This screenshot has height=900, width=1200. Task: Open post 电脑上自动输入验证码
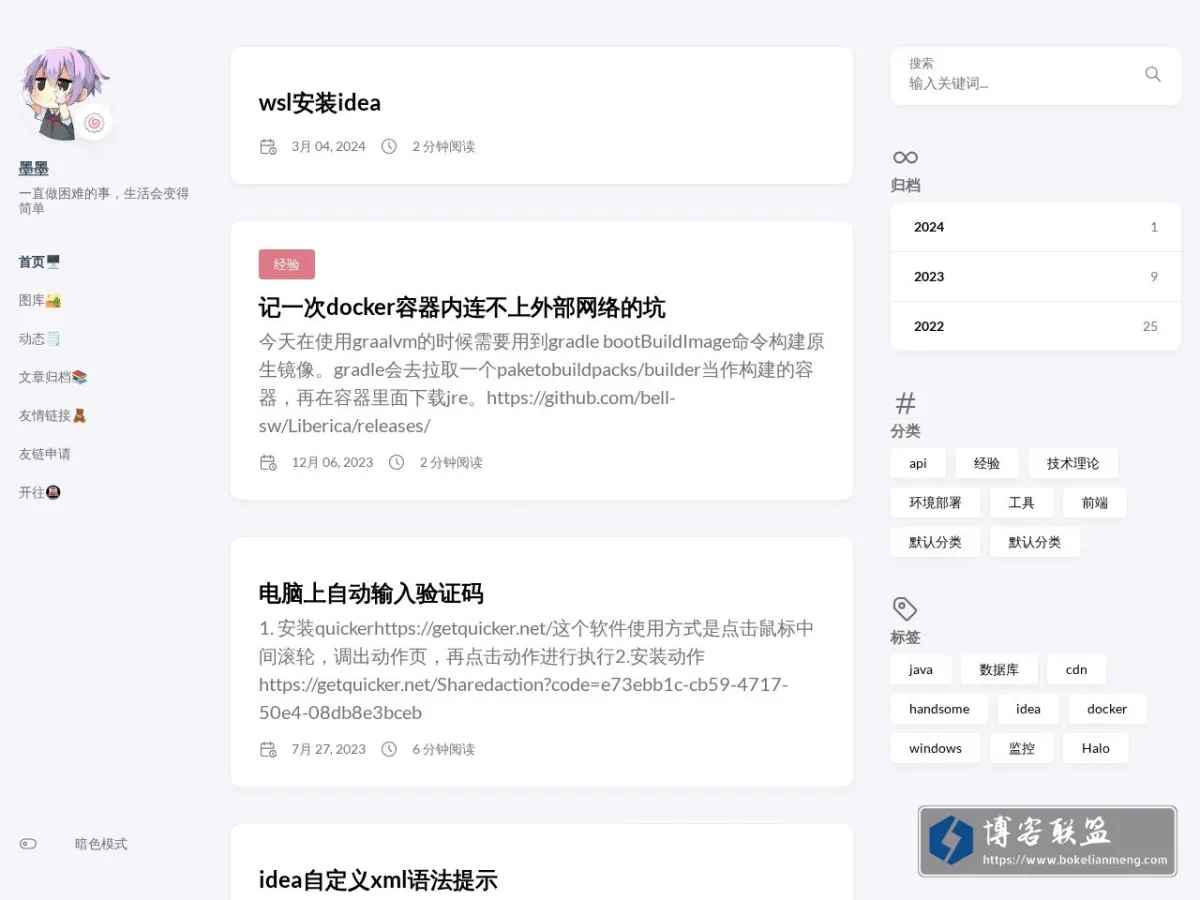pyautogui.click(x=371, y=594)
